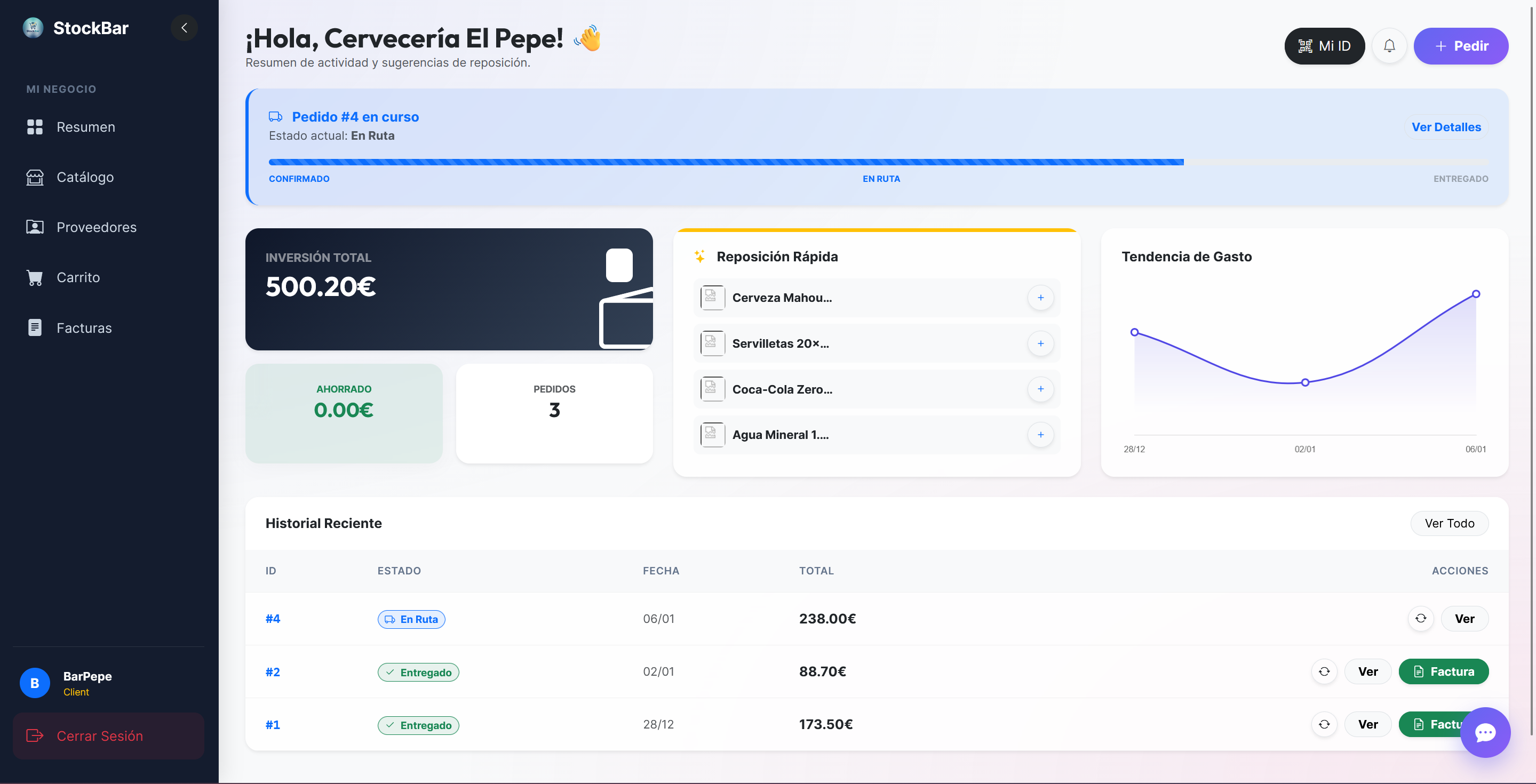Click the 88.70€ total cell
This screenshot has width=1536, height=784.
point(823,671)
